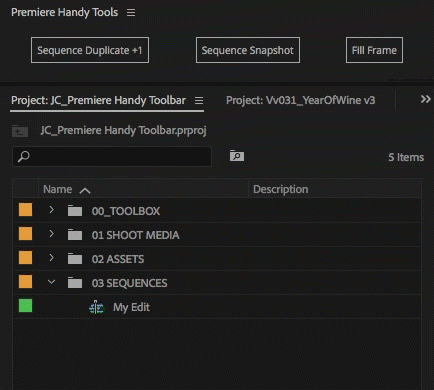Expand the 00_TOOLBOX bin
This screenshot has height=390, width=434.
[51, 210]
